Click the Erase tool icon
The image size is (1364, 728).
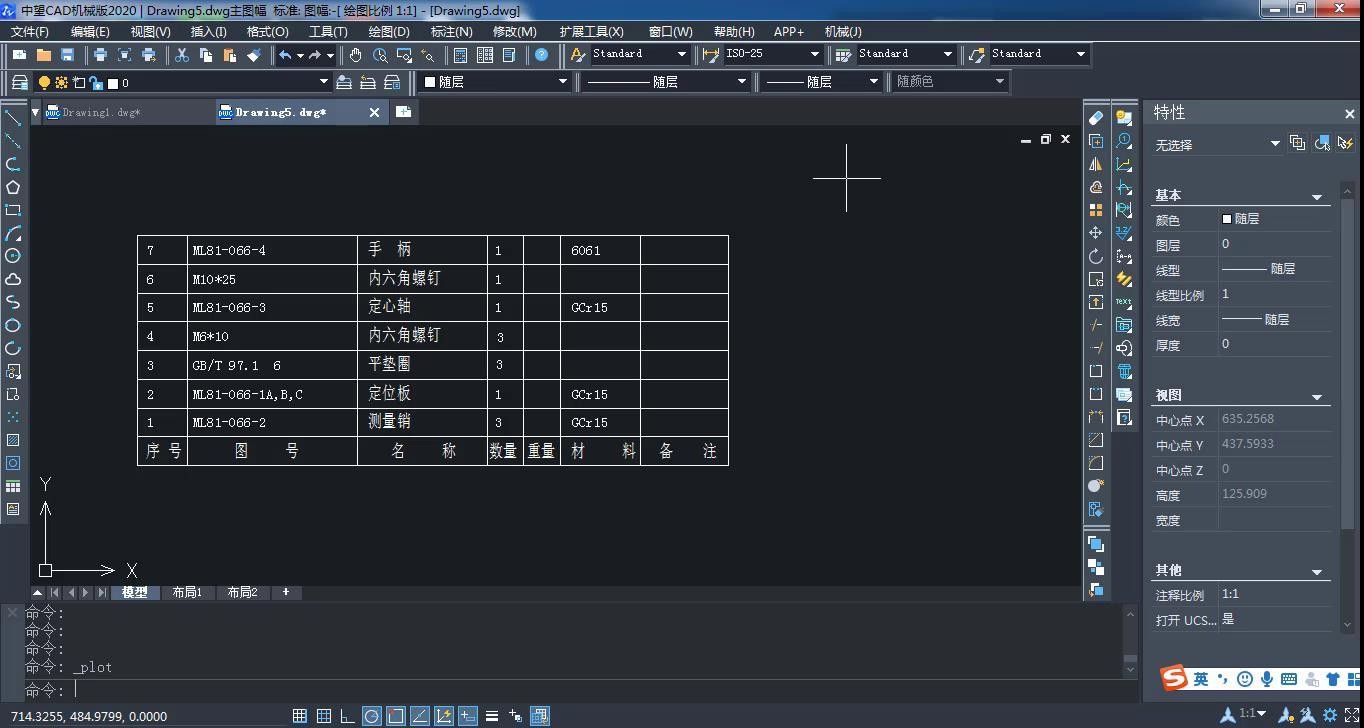click(1096, 118)
